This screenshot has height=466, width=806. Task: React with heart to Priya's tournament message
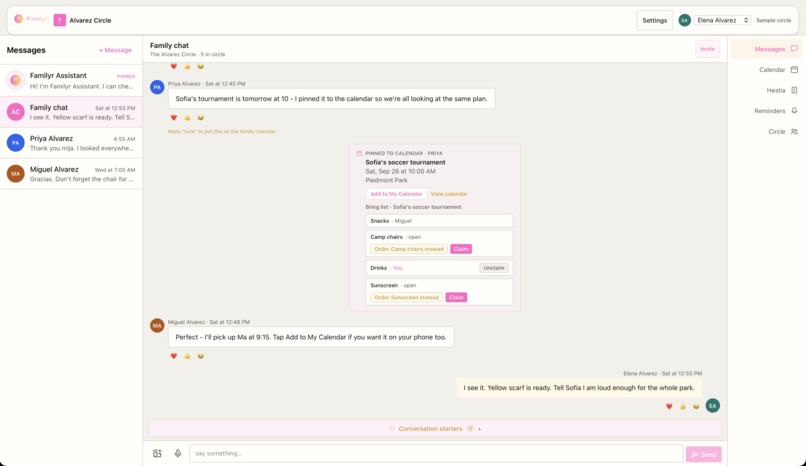174,118
